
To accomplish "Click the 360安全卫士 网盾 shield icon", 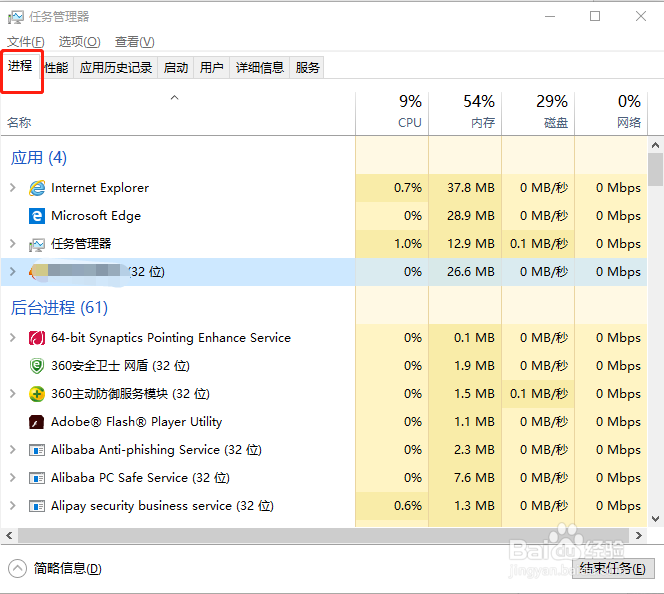I will (37, 366).
